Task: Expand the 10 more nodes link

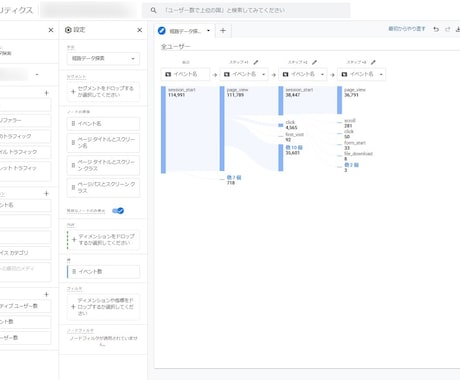Action: pos(294,147)
